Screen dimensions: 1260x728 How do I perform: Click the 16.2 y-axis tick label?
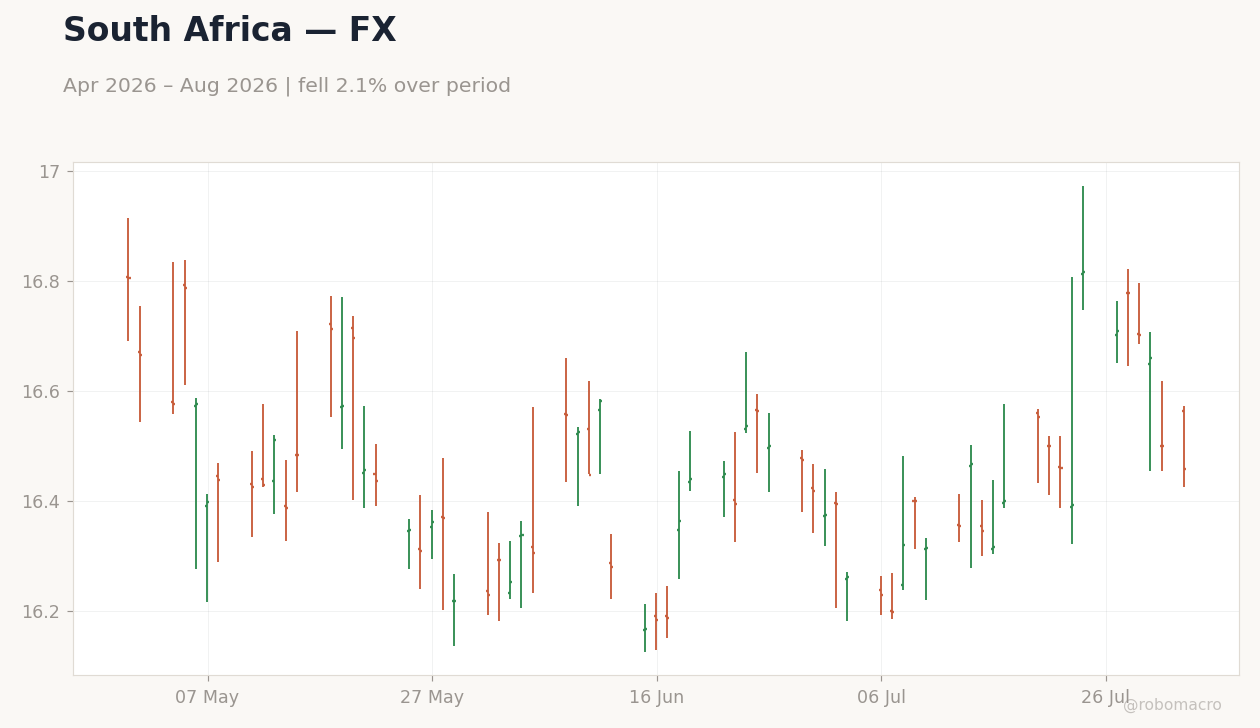[41, 611]
